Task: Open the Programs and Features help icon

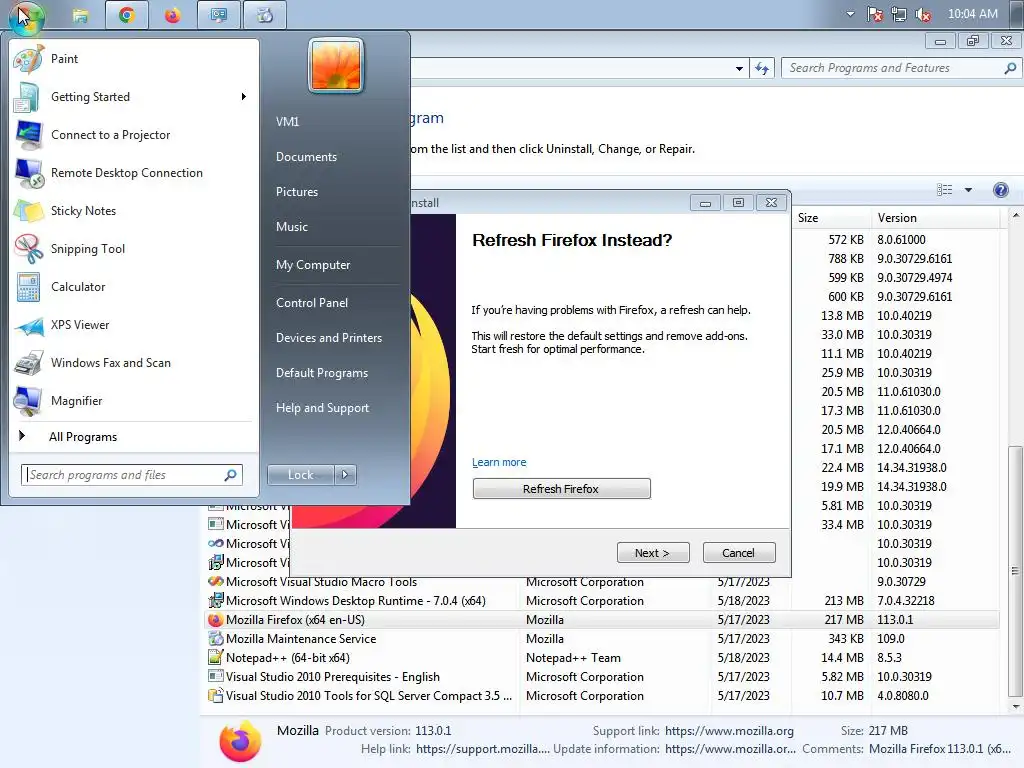Action: [x=1000, y=190]
